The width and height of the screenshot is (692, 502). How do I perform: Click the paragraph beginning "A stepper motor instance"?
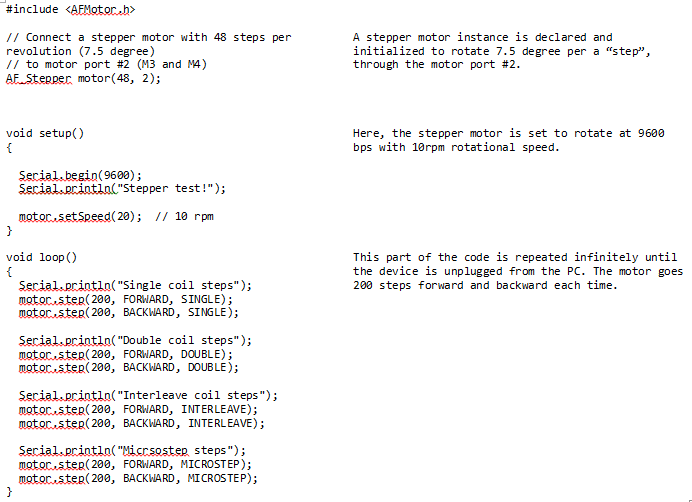click(500, 51)
